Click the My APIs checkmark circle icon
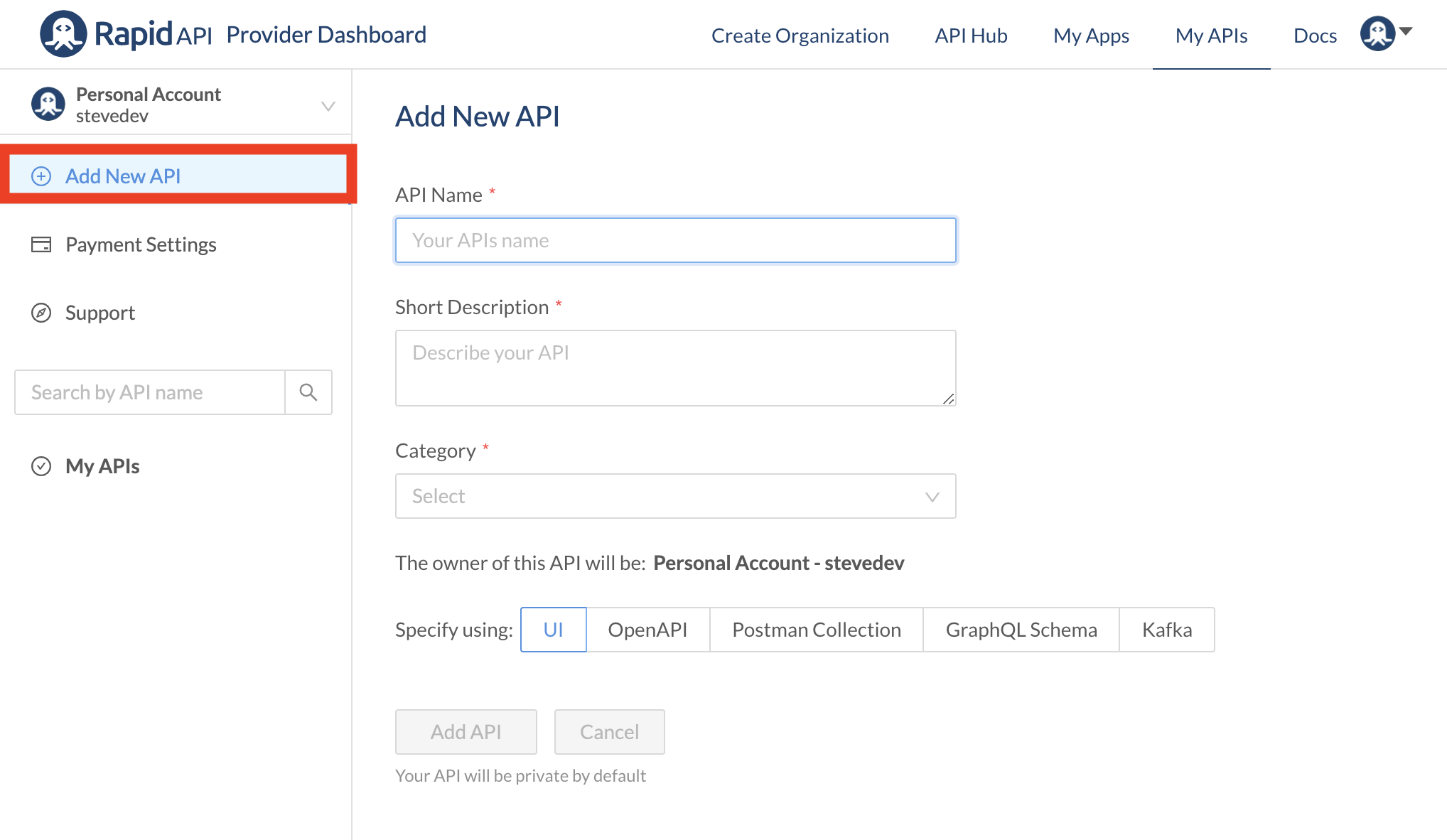This screenshot has width=1447, height=840. click(x=41, y=466)
